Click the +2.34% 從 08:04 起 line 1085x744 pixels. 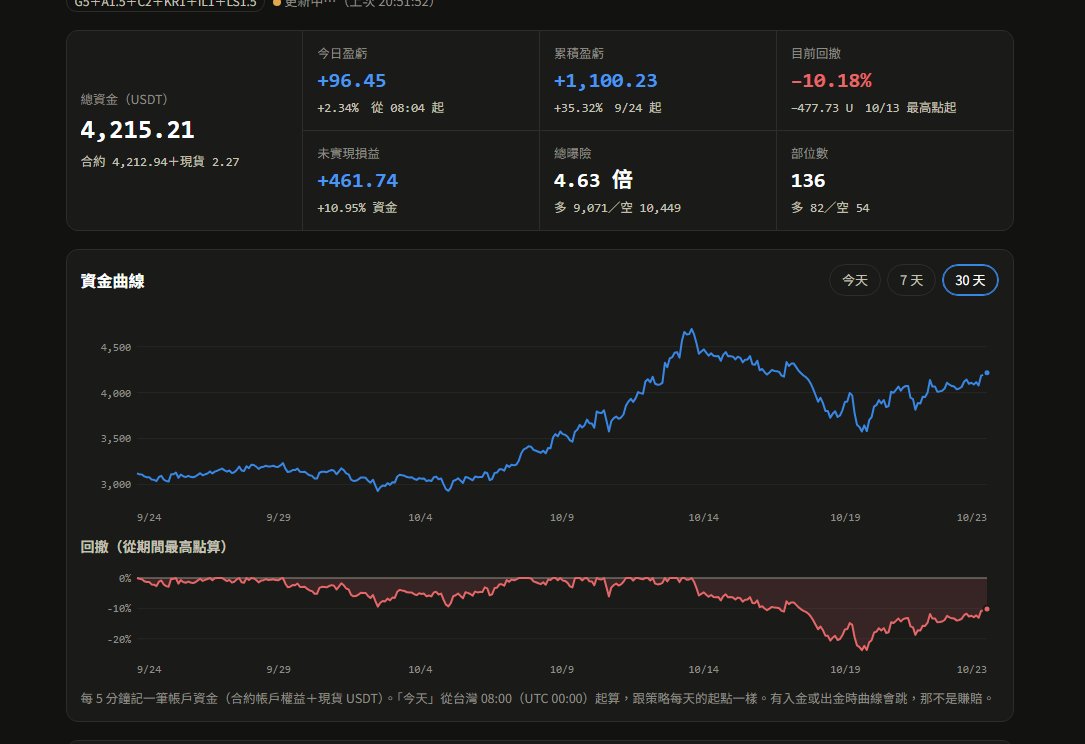pyautogui.click(x=381, y=108)
